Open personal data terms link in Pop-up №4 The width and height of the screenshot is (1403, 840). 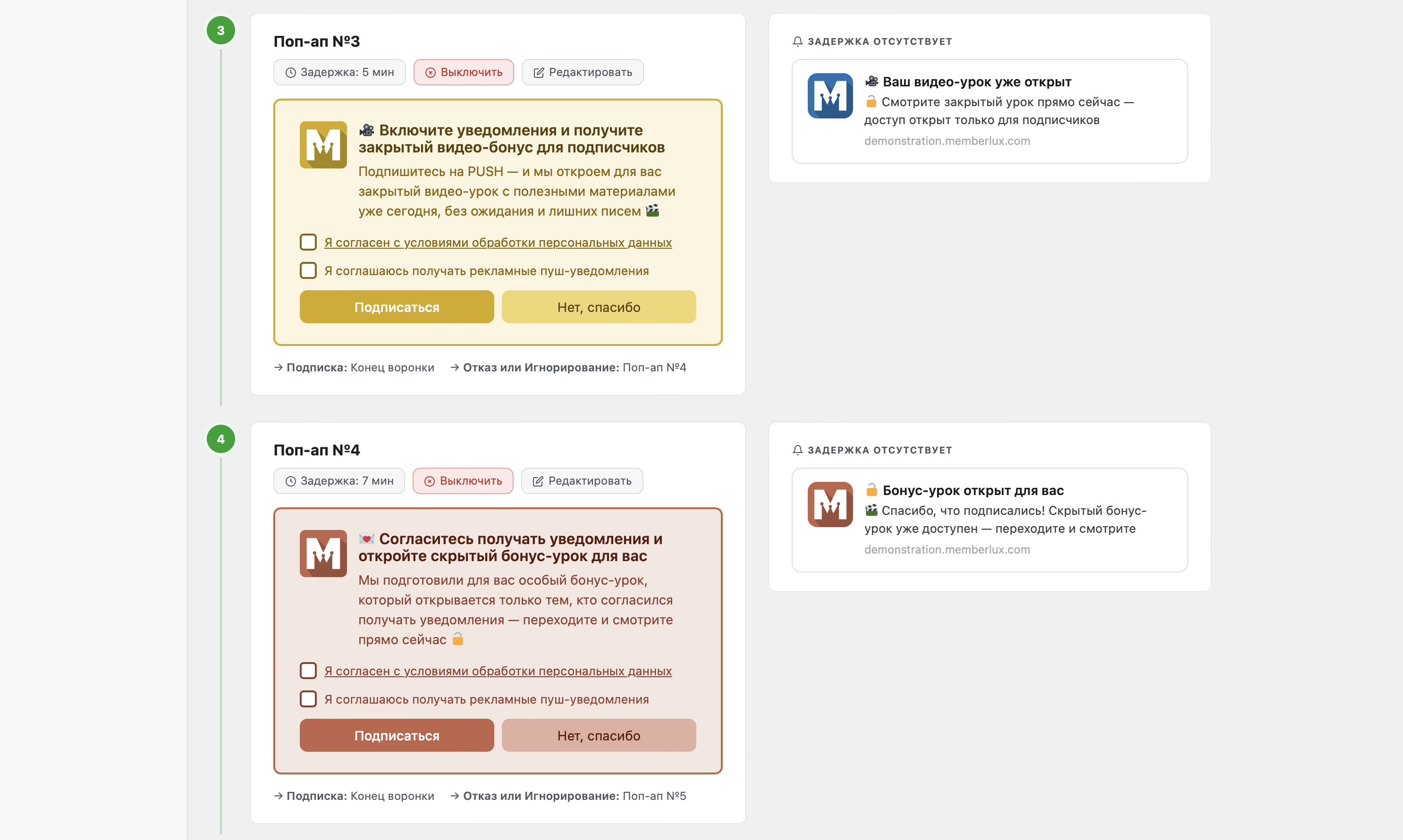pos(498,671)
